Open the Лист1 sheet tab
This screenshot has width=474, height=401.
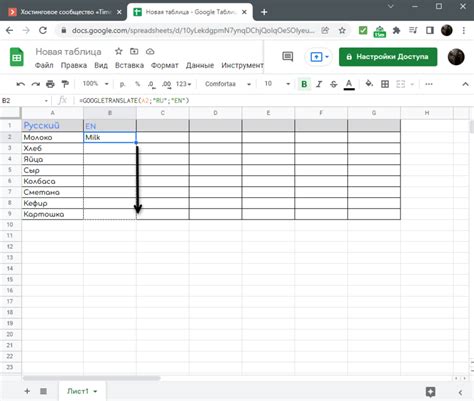tap(82, 391)
